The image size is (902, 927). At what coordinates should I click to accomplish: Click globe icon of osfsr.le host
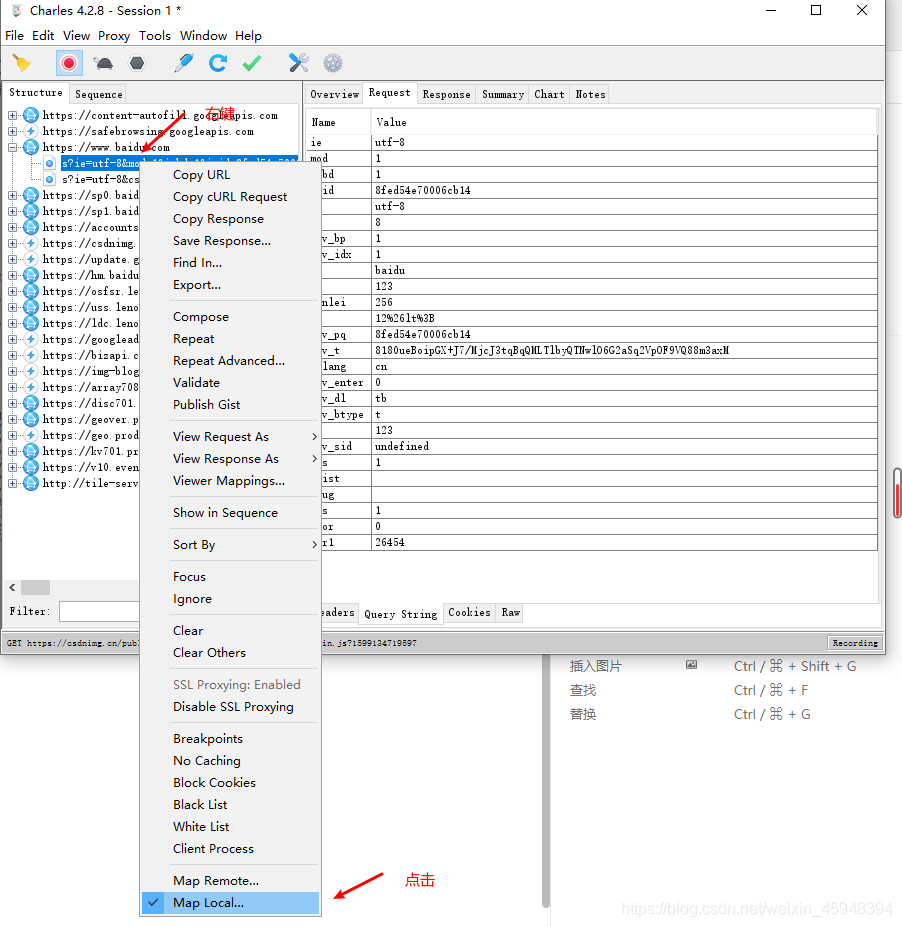click(x=31, y=291)
